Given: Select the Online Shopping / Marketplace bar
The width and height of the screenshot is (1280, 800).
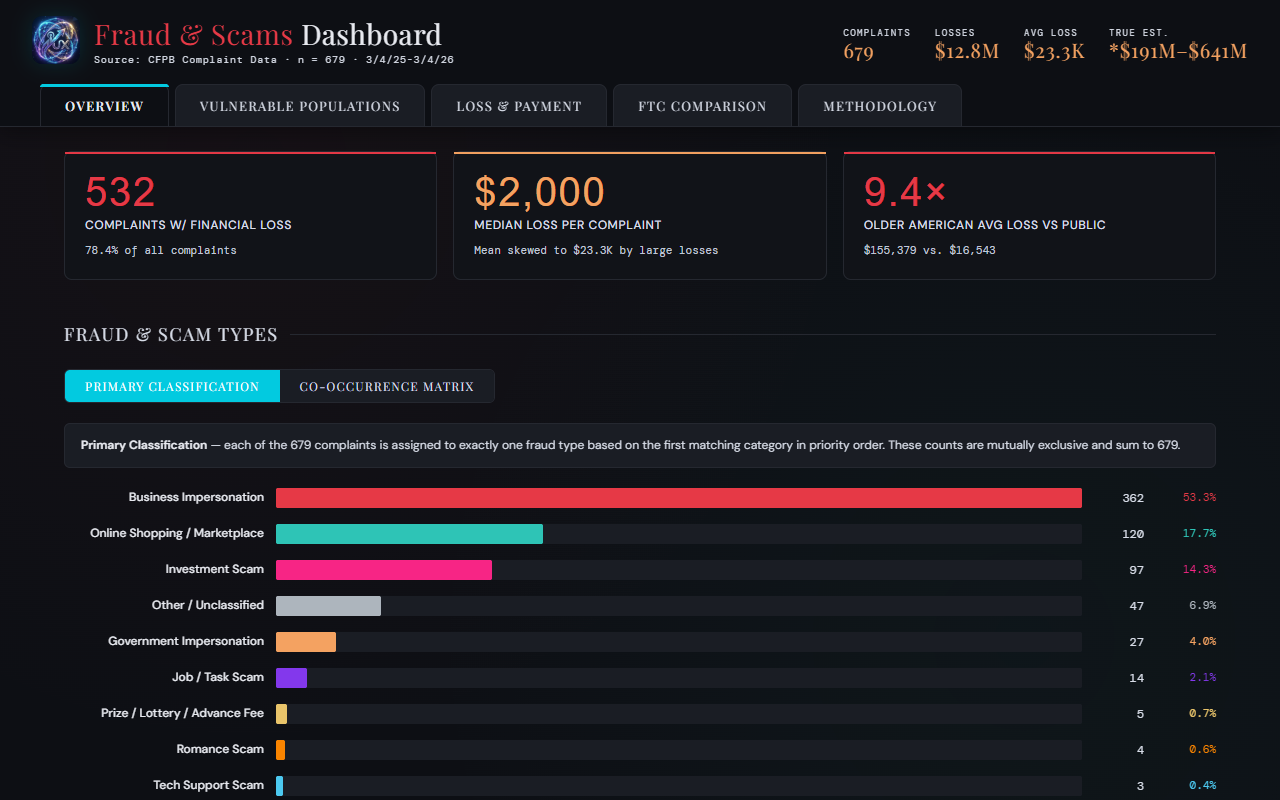Looking at the screenshot, I should point(408,533).
